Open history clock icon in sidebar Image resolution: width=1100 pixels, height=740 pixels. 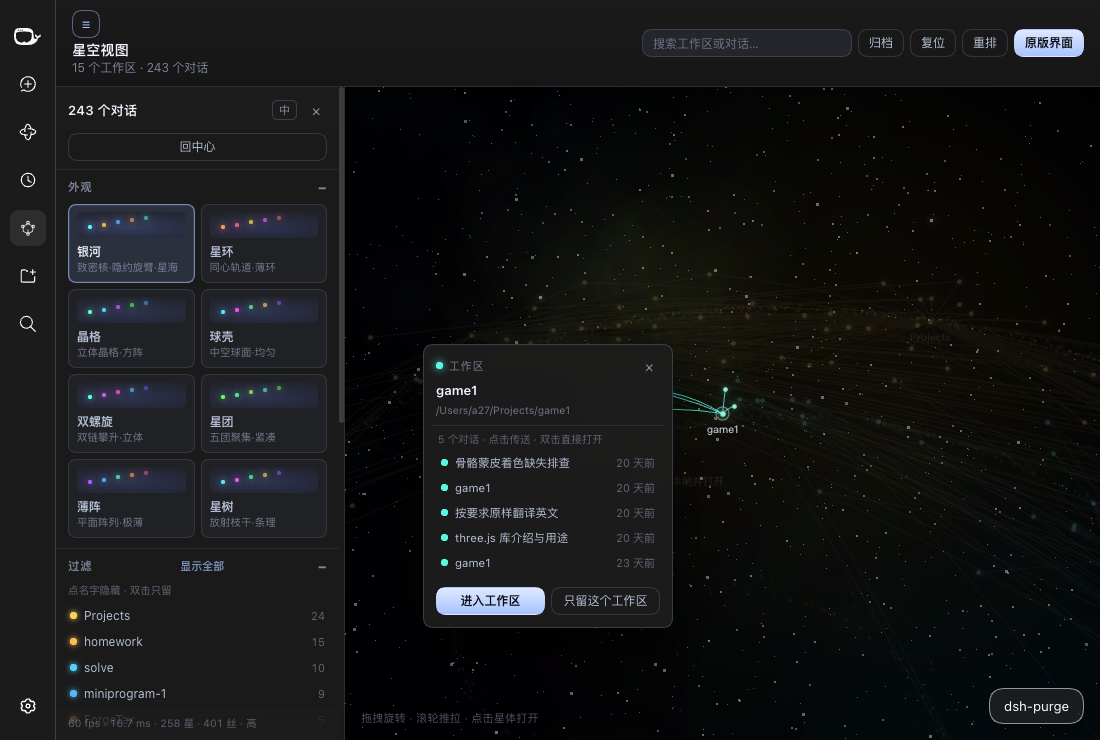pyautogui.click(x=27, y=180)
